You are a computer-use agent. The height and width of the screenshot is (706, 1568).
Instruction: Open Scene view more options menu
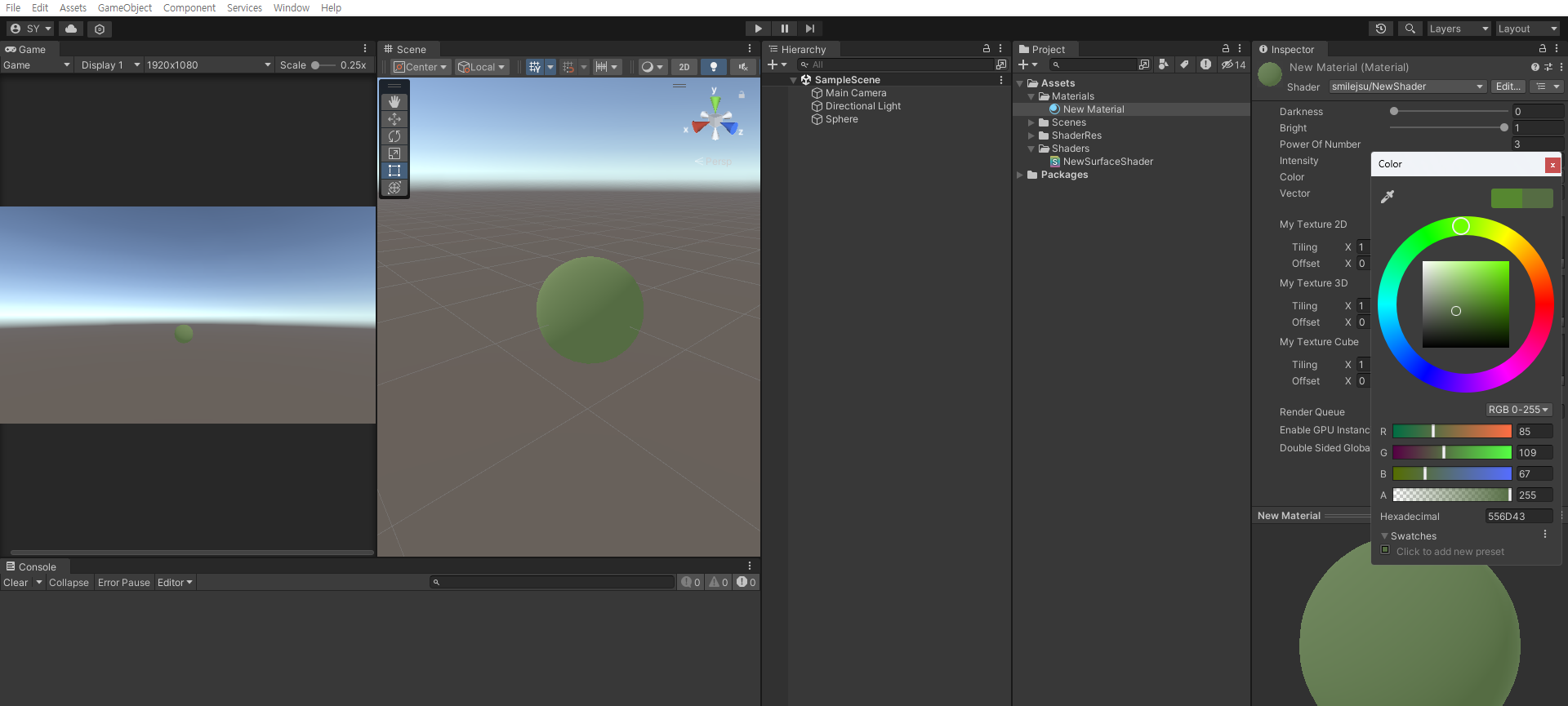click(x=750, y=49)
